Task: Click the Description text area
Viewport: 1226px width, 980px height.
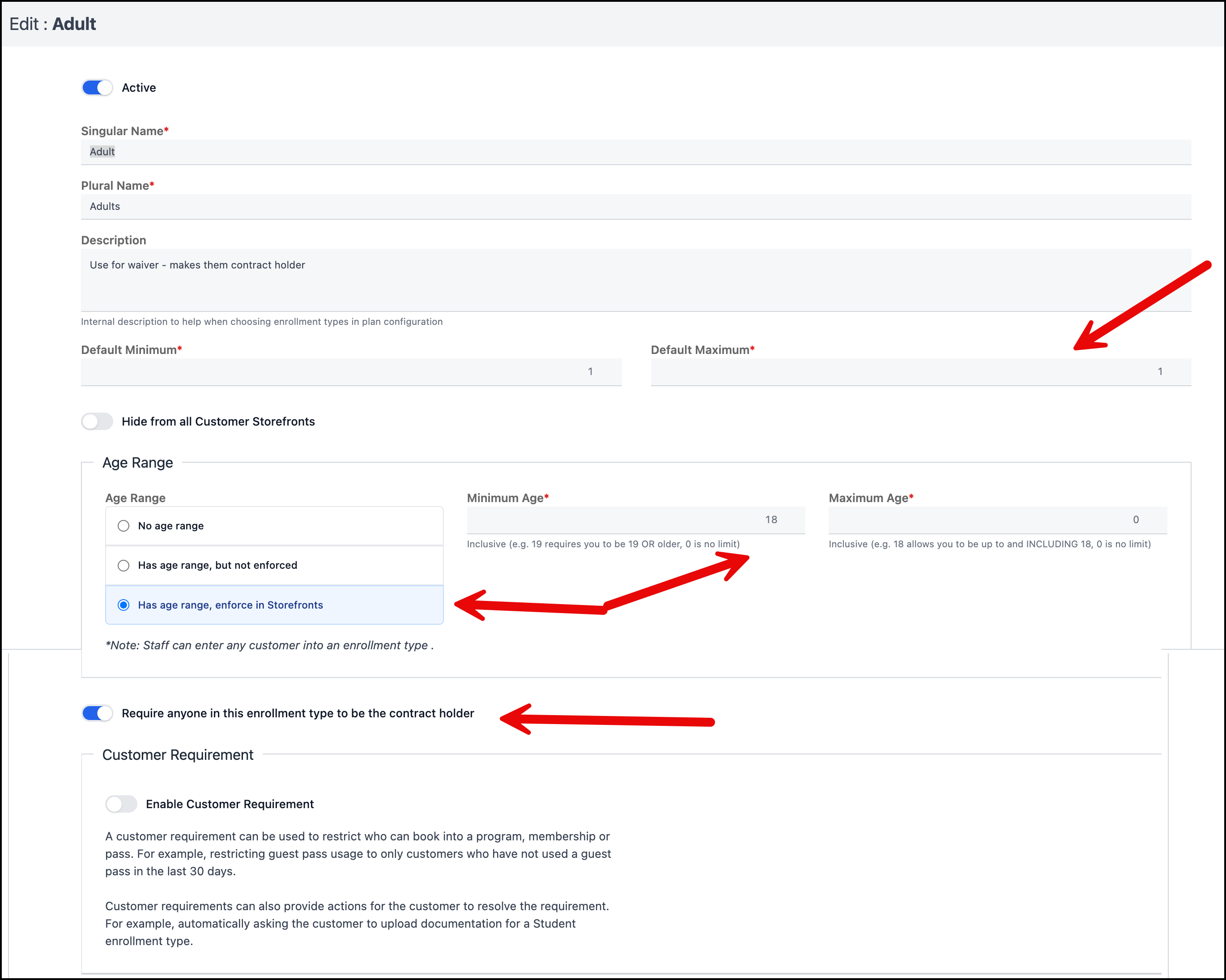Action: coord(635,279)
